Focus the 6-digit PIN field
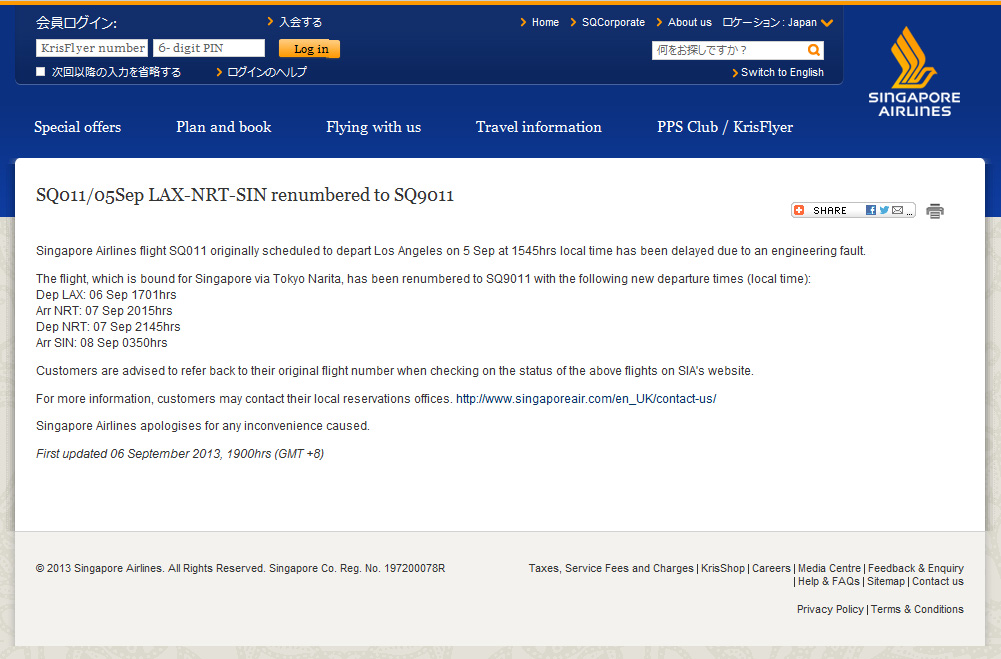 209,48
